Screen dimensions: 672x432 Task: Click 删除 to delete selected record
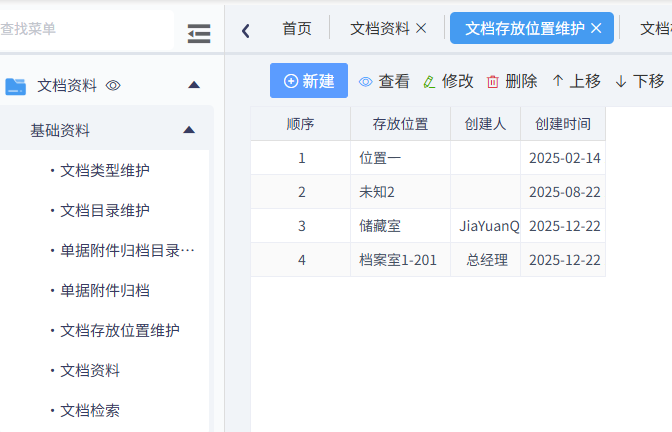coord(512,81)
